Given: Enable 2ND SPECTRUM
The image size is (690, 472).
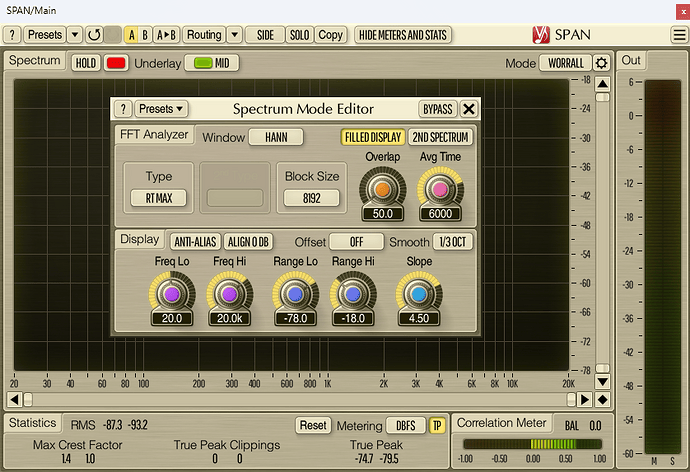Looking at the screenshot, I should [440, 137].
